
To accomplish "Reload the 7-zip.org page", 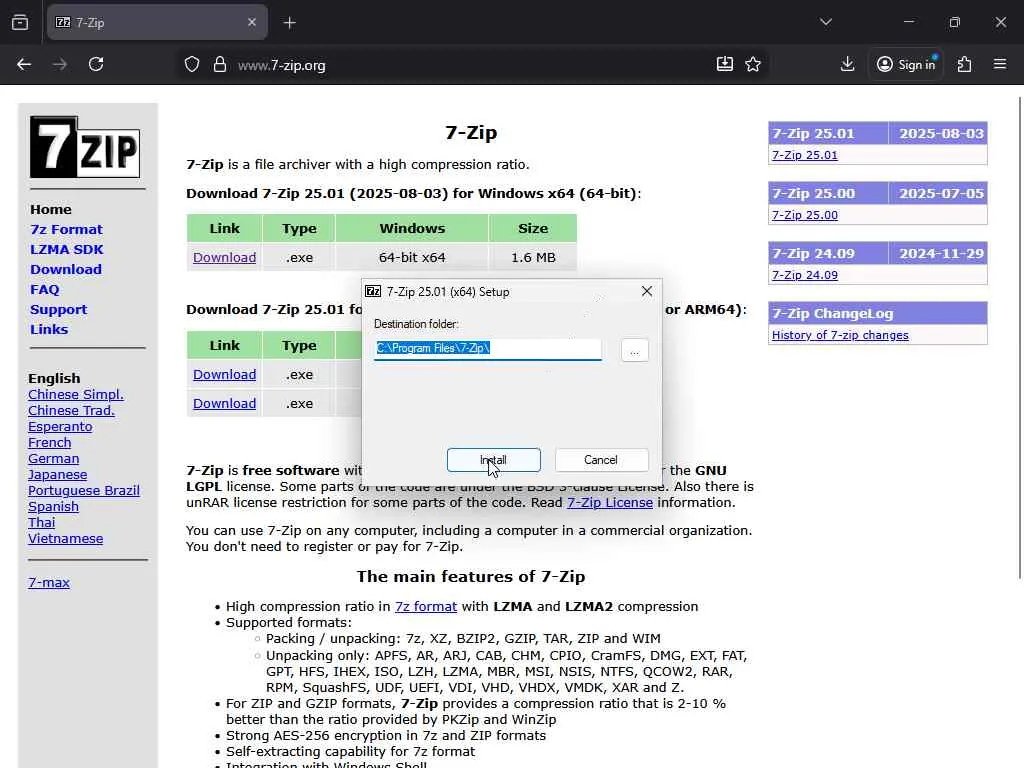I will (96, 64).
